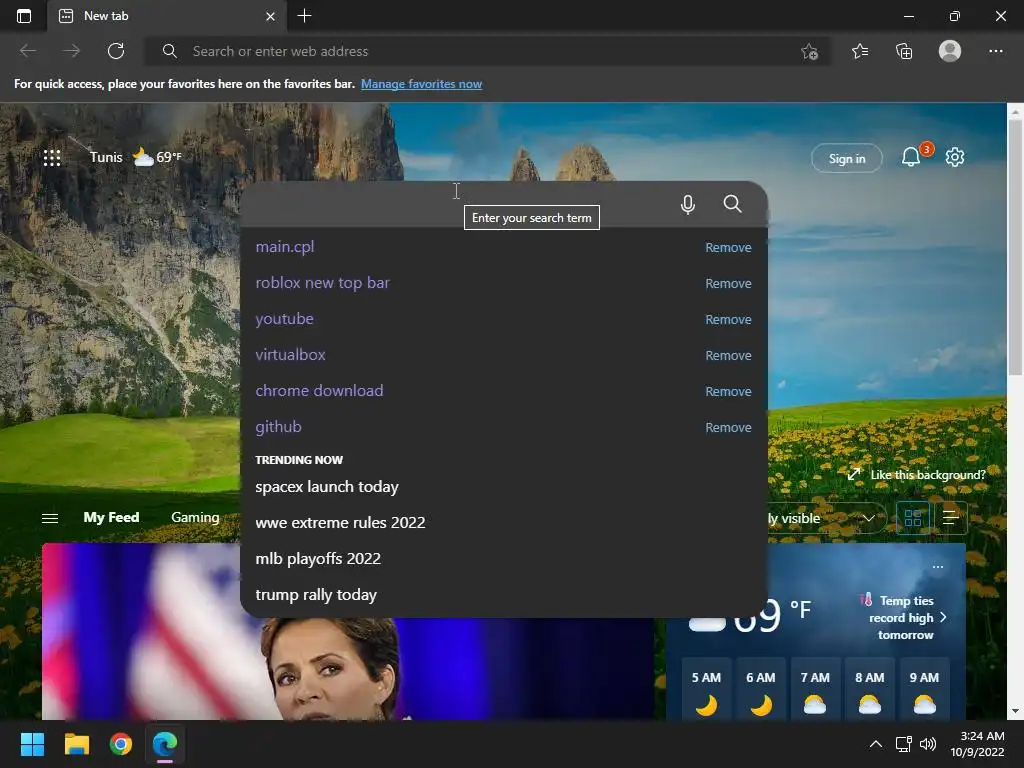The width and height of the screenshot is (1024, 768).
Task: Open the tab actions menu icon
Action: pos(24,16)
